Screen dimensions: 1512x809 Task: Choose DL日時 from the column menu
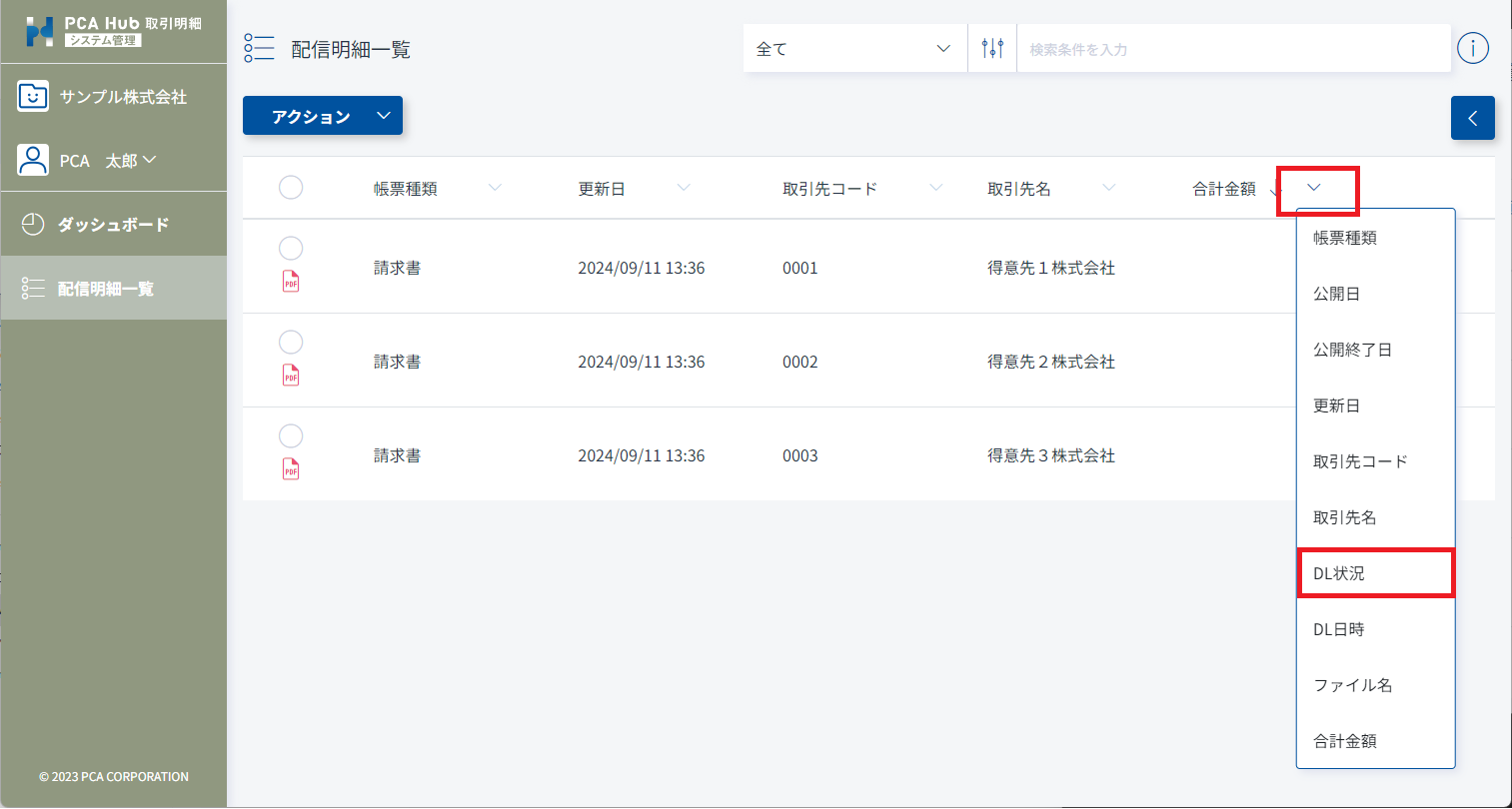point(1375,629)
